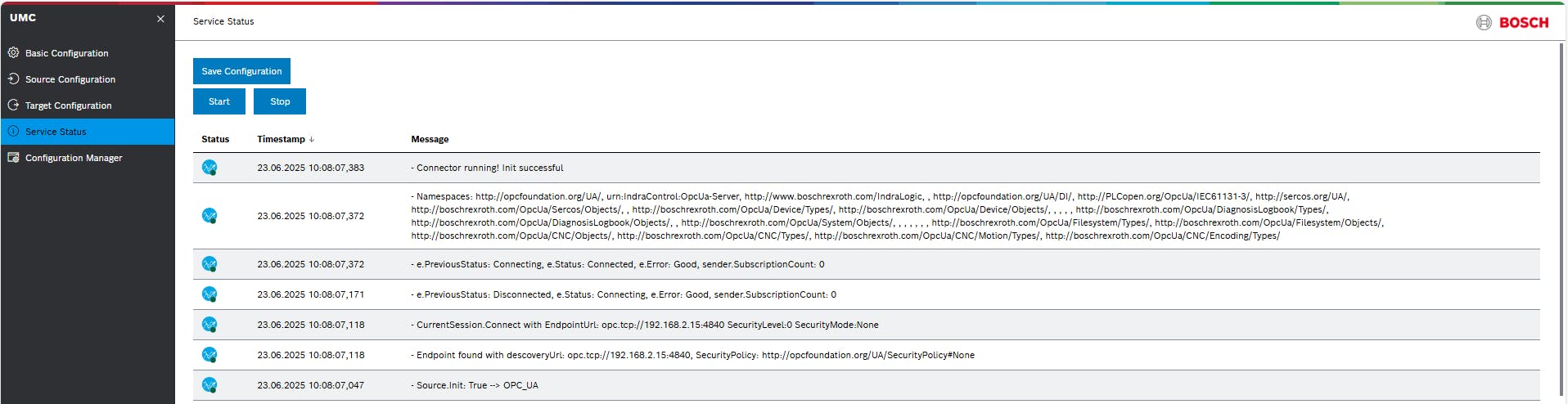Go to Target Configuration page

click(x=68, y=105)
